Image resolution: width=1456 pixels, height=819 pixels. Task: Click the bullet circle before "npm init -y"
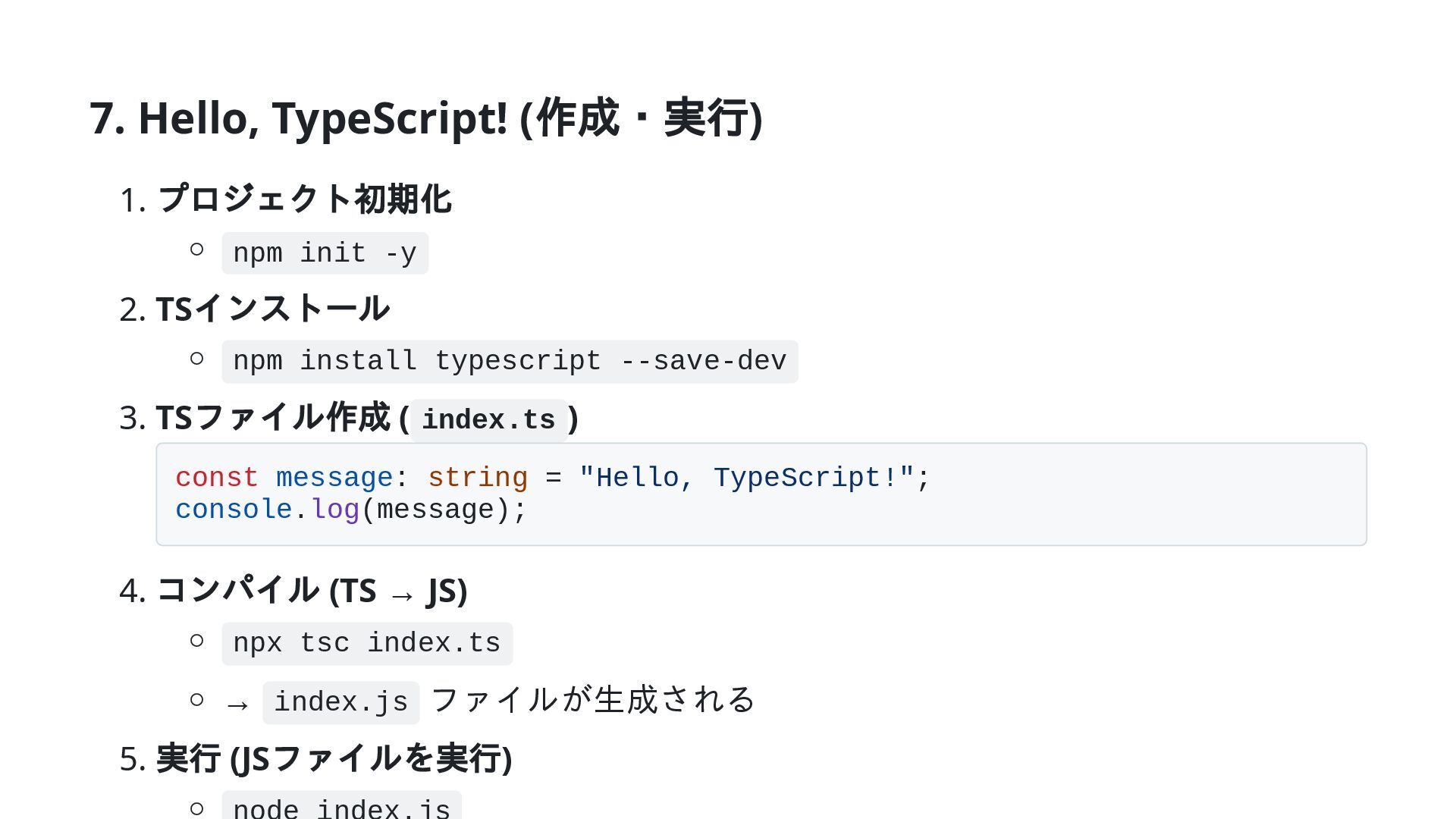coord(196,249)
